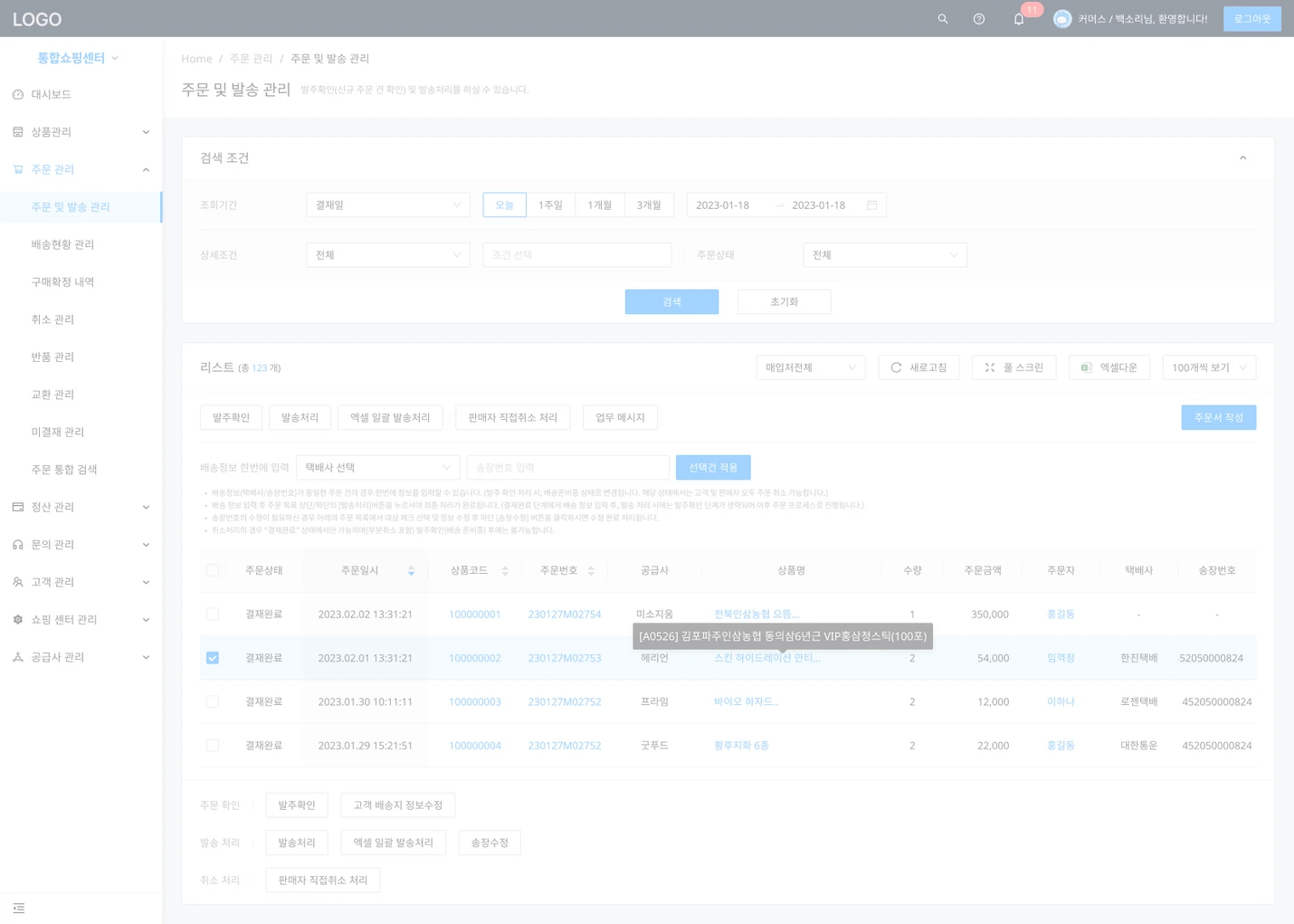Open 상세조건 전체 dropdown
Image resolution: width=1294 pixels, height=924 pixels.
(388, 255)
